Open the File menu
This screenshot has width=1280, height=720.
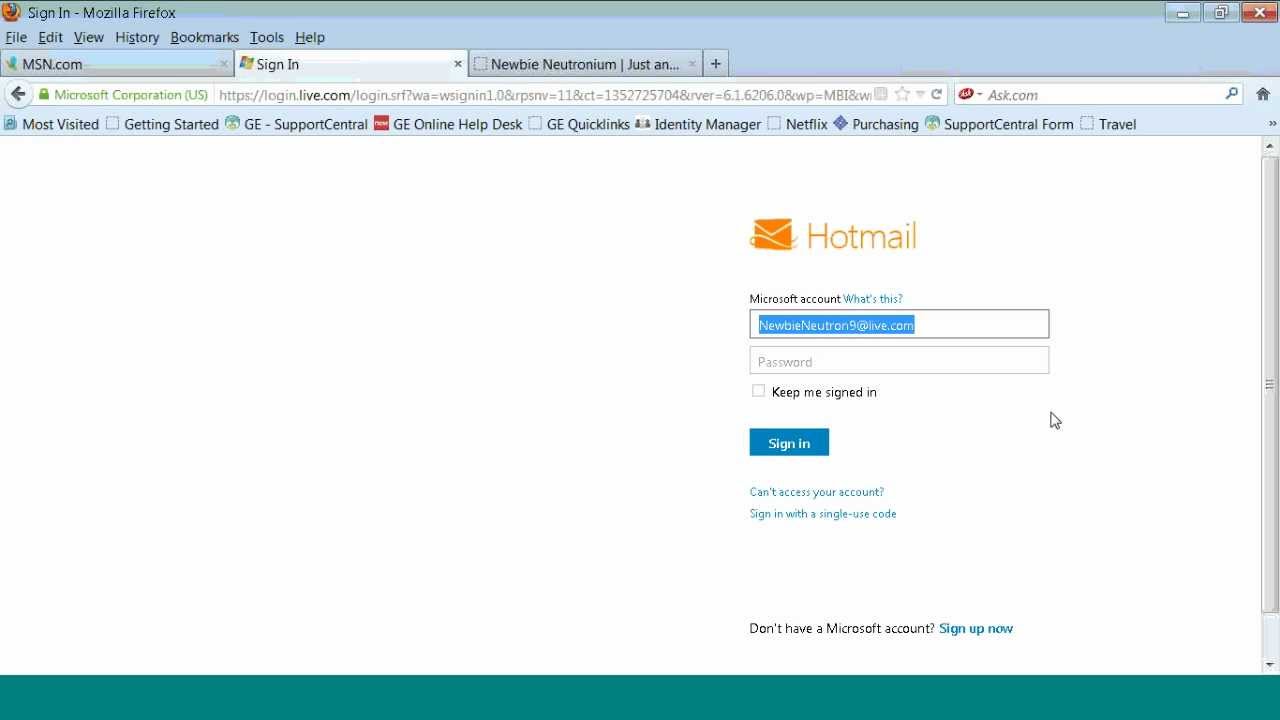[16, 37]
